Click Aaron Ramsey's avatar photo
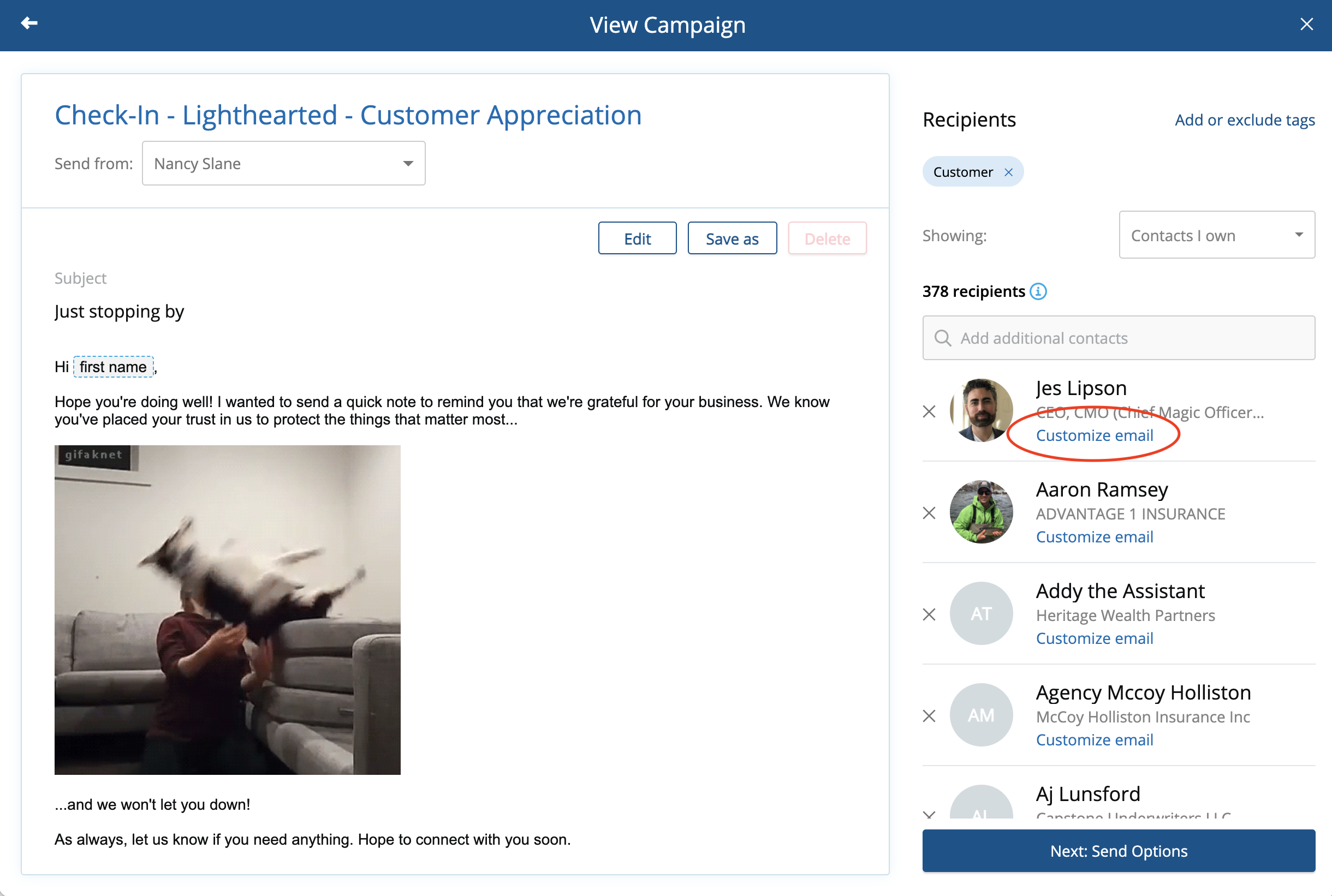 coord(981,512)
